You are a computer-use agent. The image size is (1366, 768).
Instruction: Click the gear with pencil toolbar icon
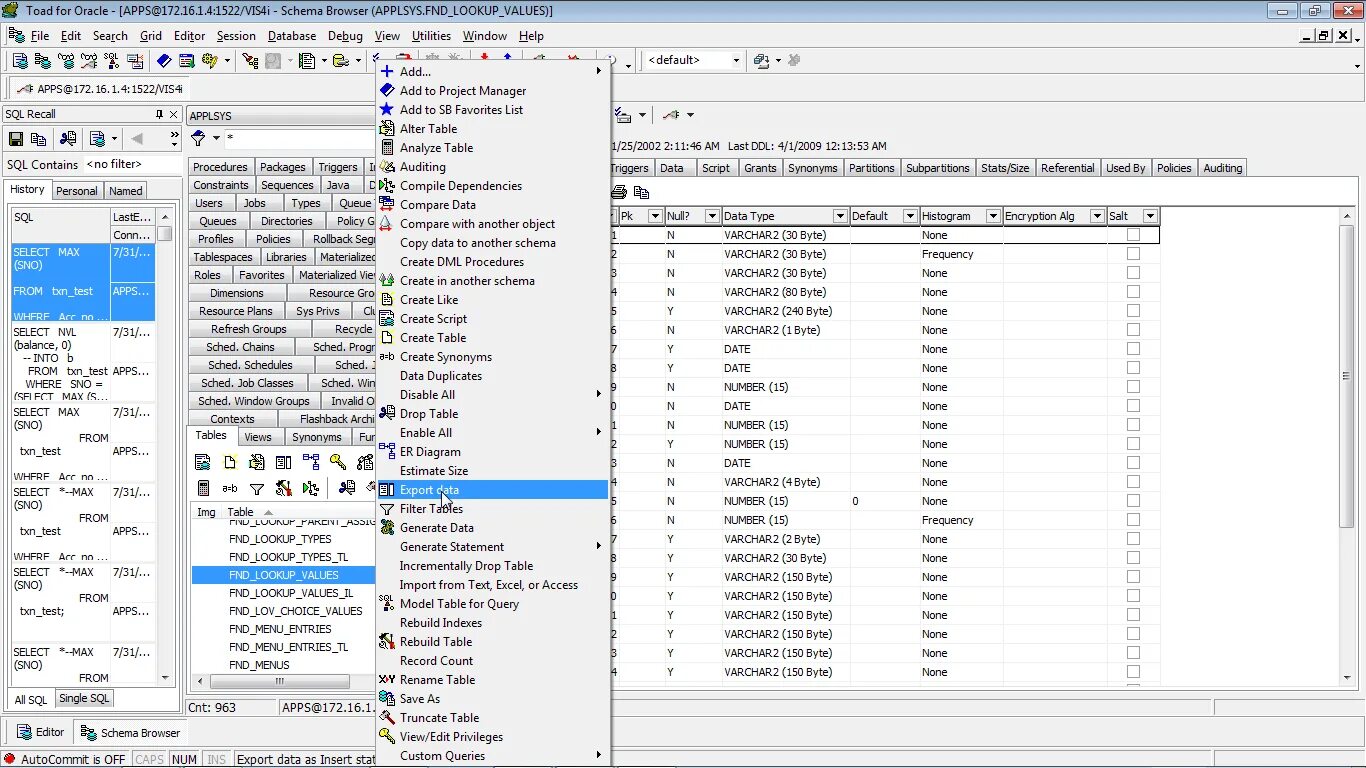pos(209,61)
